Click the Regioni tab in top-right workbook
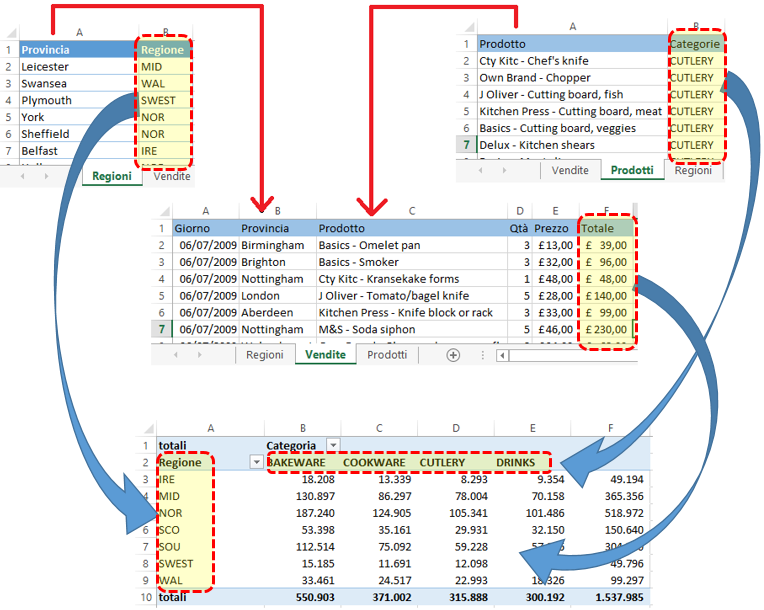 [x=693, y=171]
